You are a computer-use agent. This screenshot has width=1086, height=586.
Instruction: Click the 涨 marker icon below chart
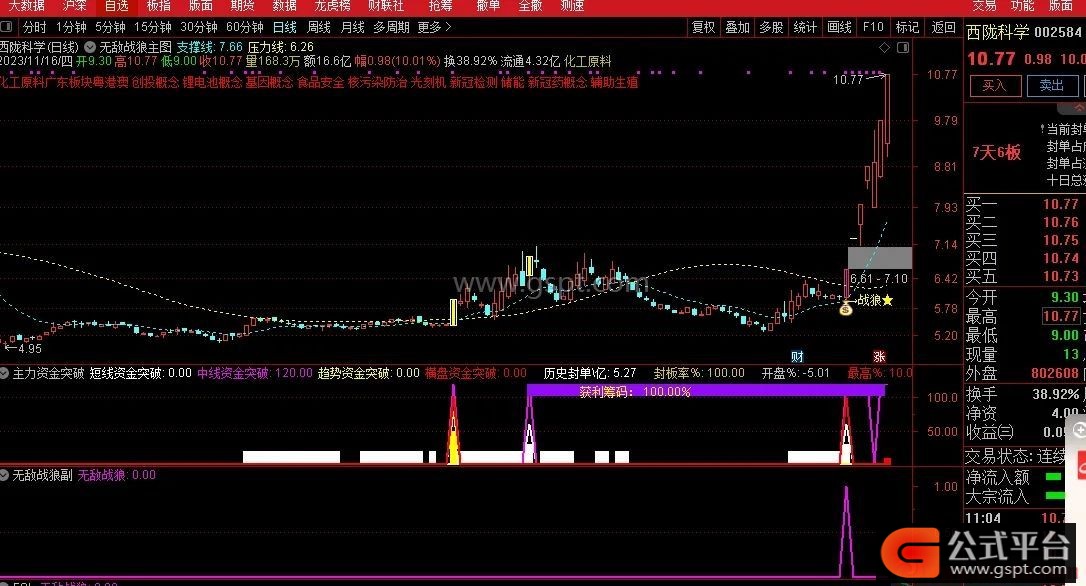[879, 357]
